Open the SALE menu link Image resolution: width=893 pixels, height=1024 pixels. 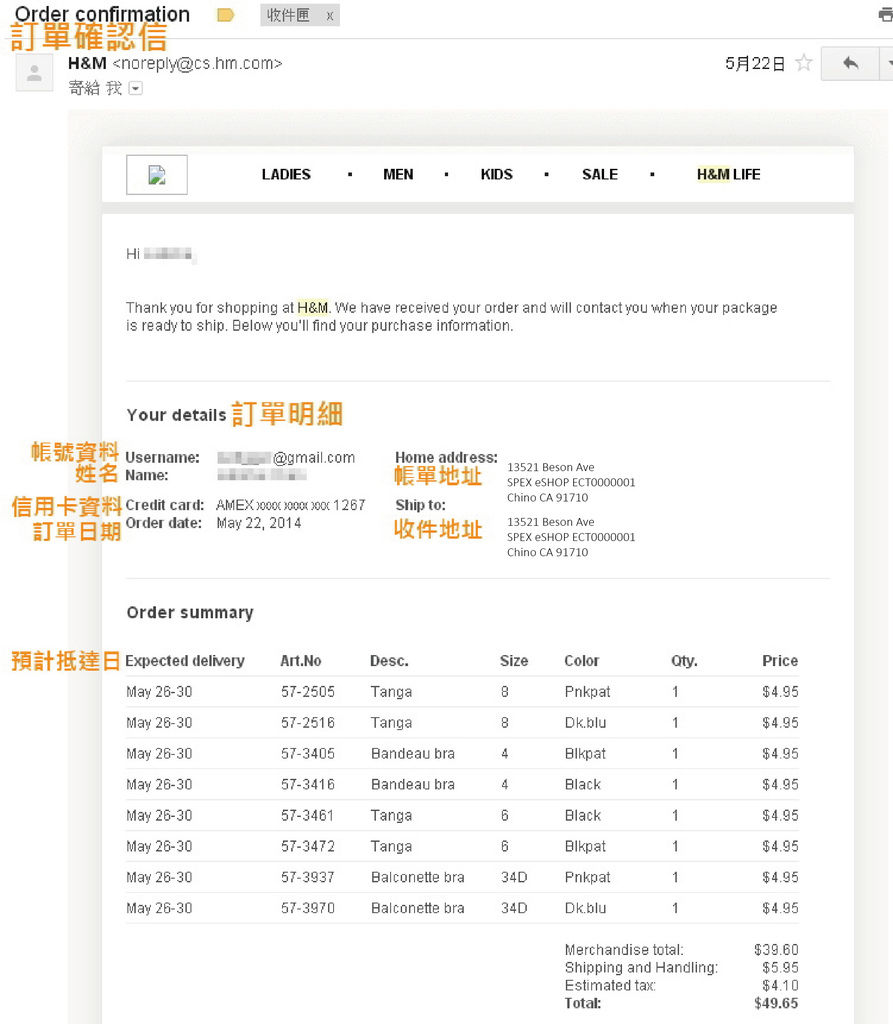(x=600, y=174)
